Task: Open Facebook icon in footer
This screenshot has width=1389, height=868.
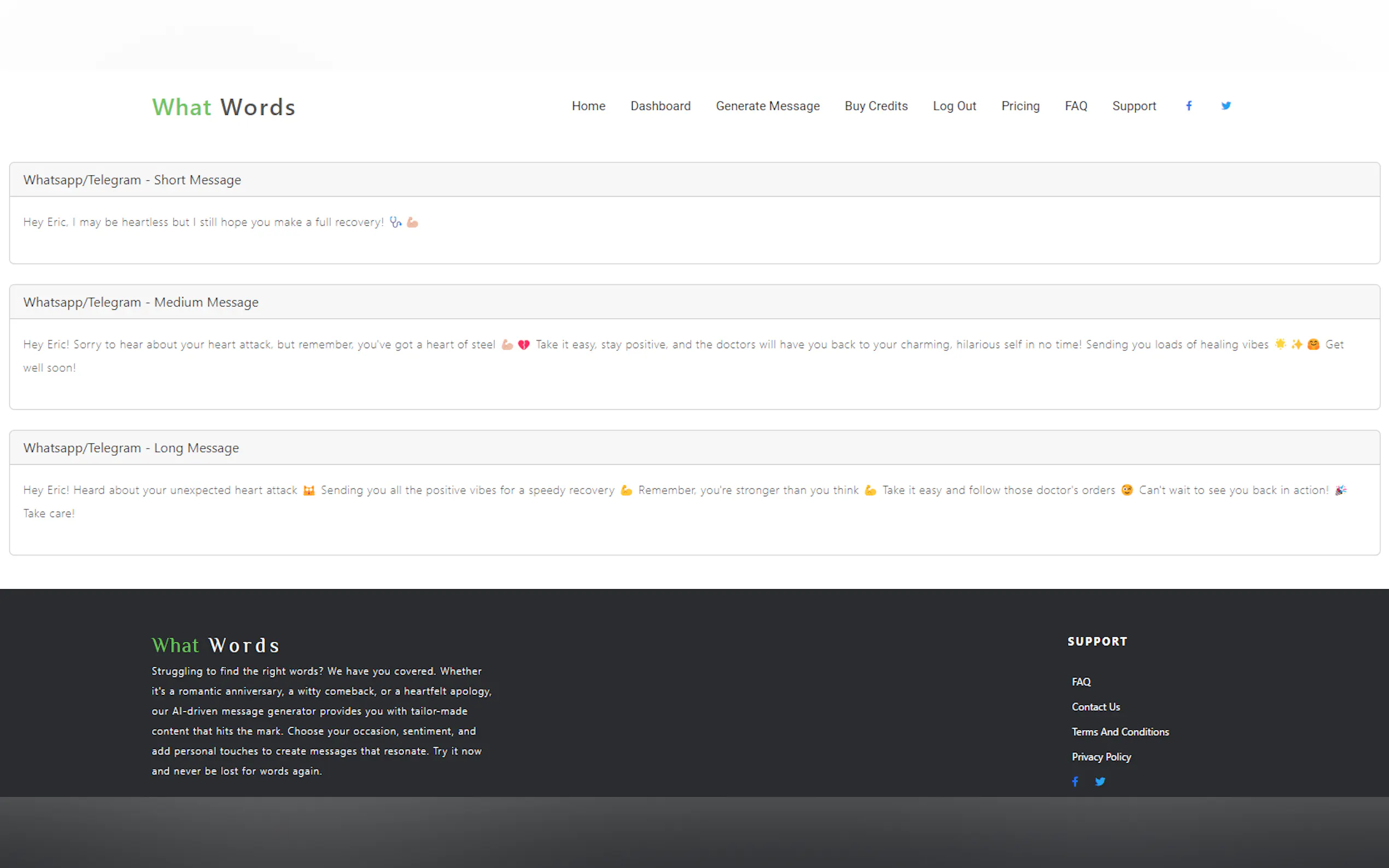Action: pos(1075,781)
